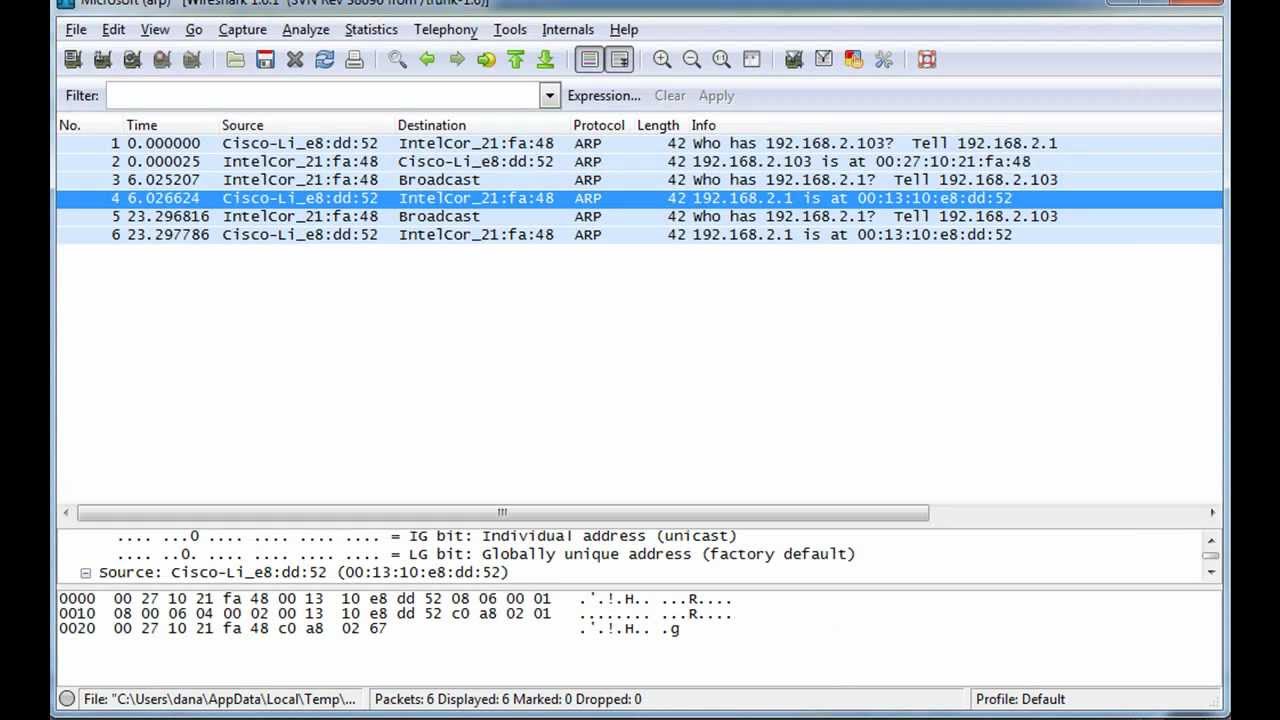Click into the display Filter field
Image resolution: width=1280 pixels, height=720 pixels.
[x=323, y=96]
